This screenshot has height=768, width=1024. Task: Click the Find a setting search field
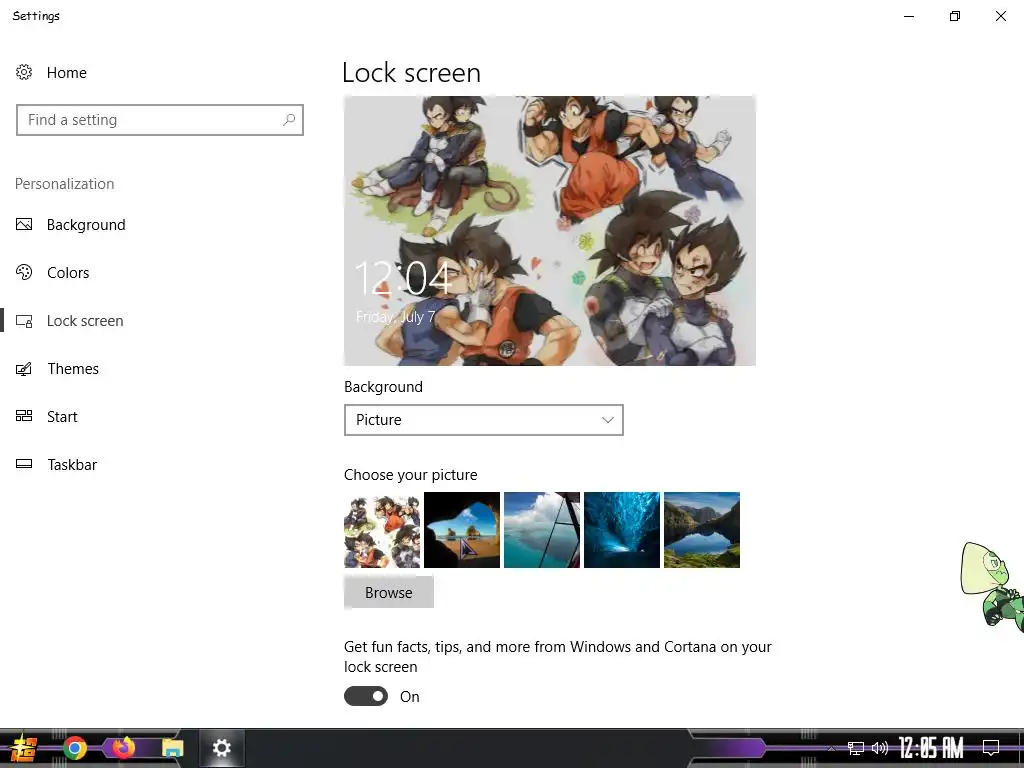[160, 120]
